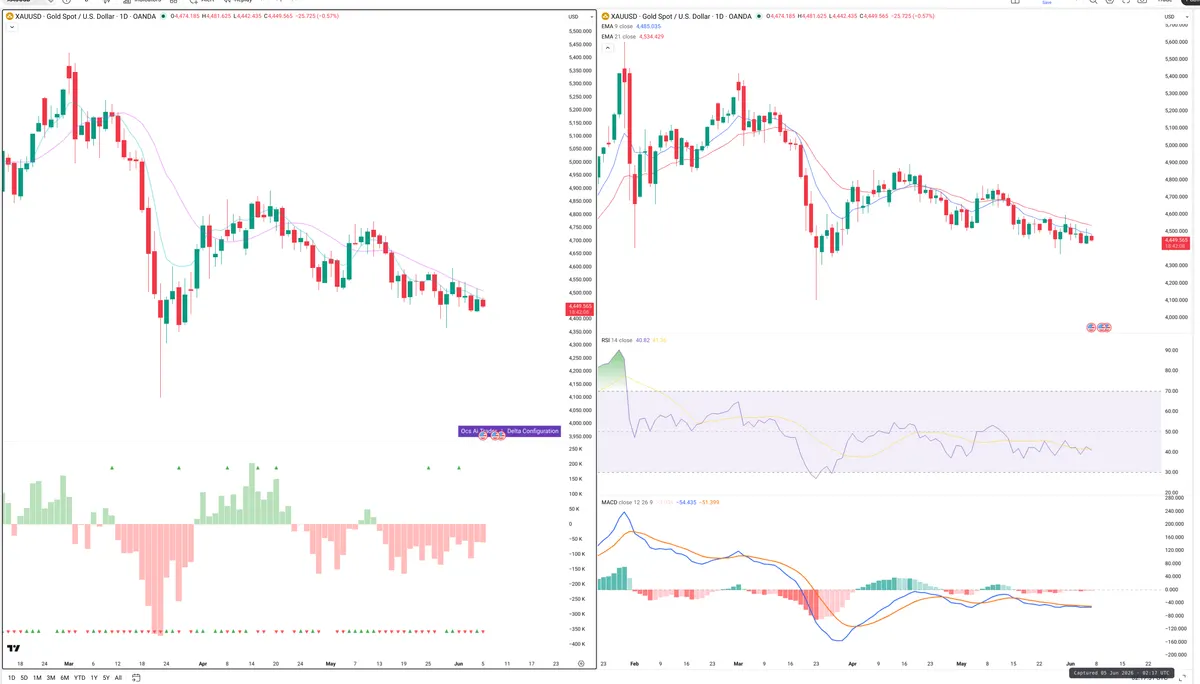Collapse the indicator legend in left chart

(10, 27)
